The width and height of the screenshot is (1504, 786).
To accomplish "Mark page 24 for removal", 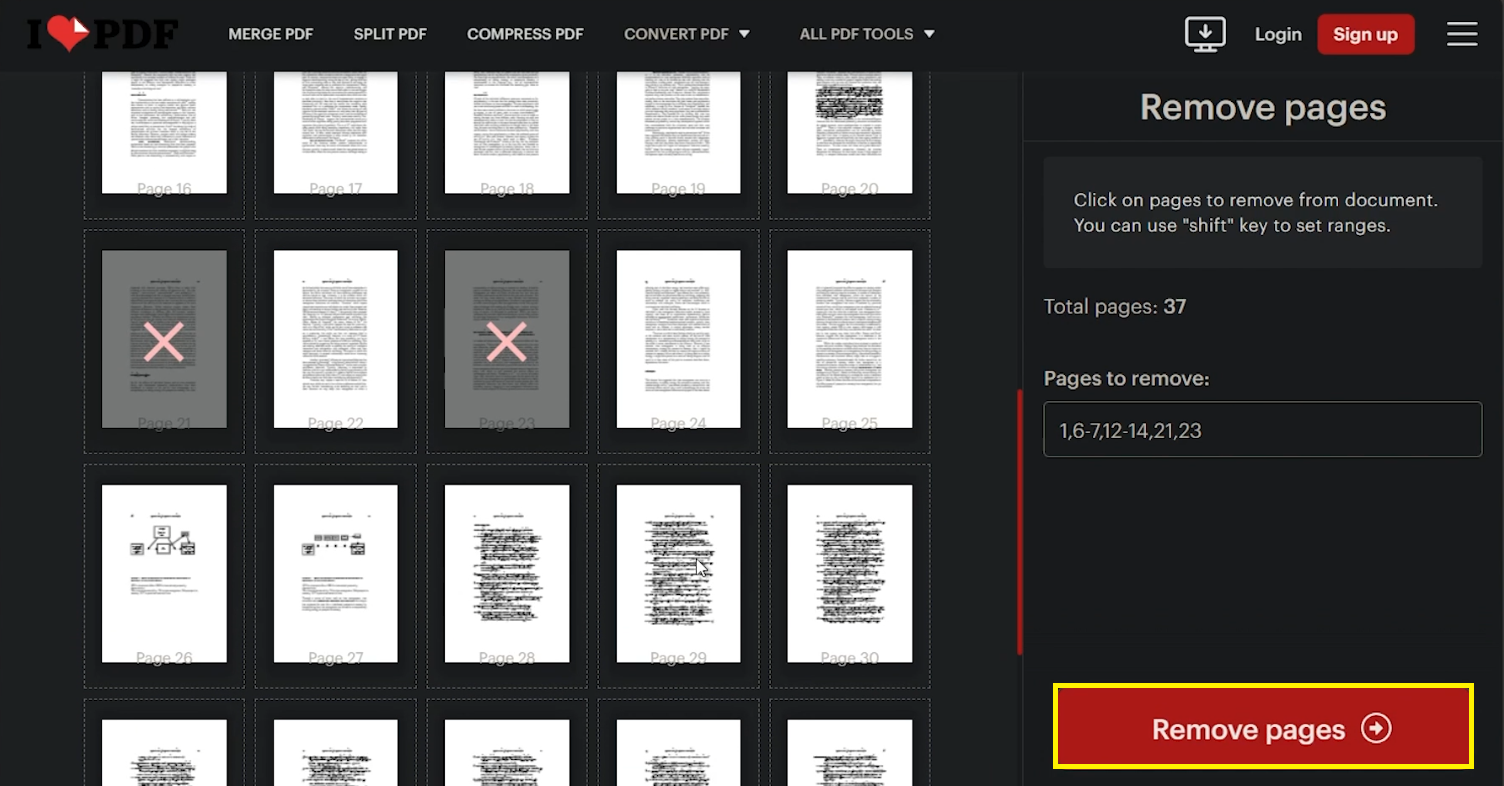I will click(x=678, y=340).
